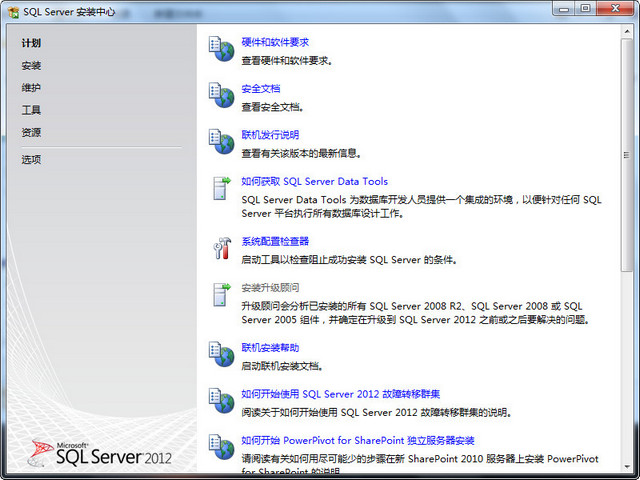
Task: Click the description 阅读关于如何开始使用 SQL Server 2012 故障转移群集的说明。
Action: point(377,413)
